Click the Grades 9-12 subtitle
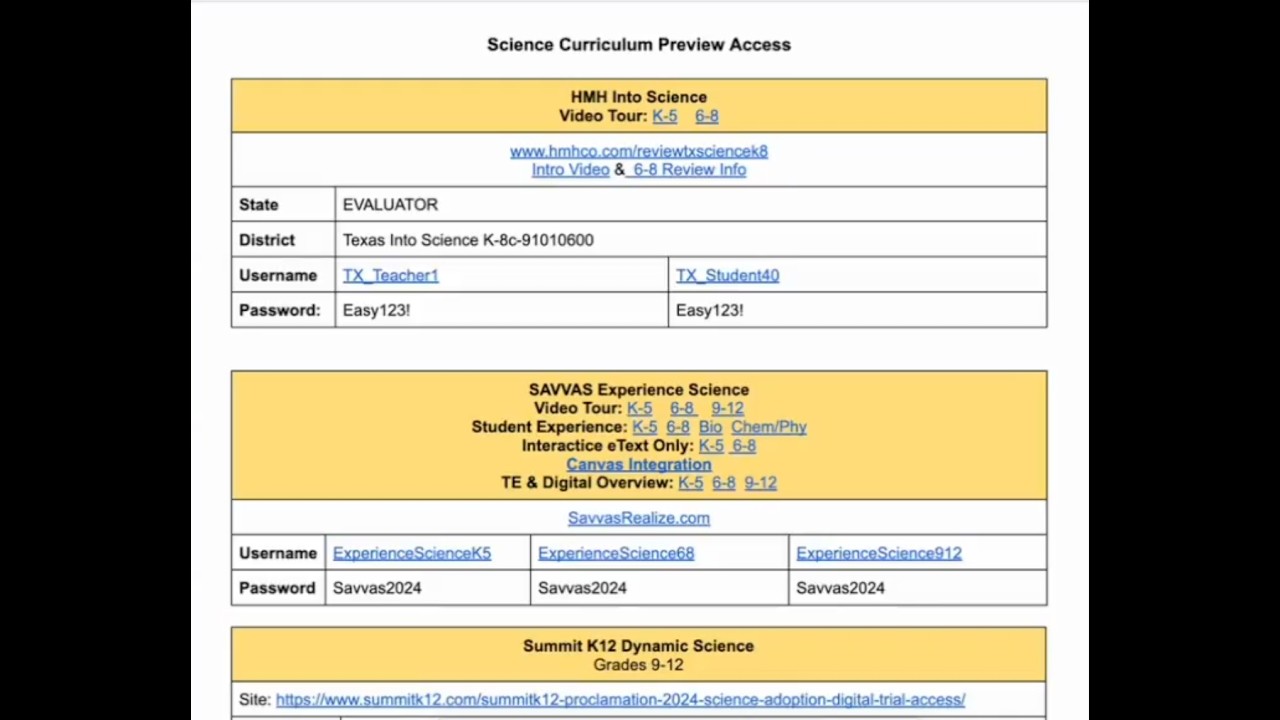The height and width of the screenshot is (720, 1280). click(x=638, y=665)
